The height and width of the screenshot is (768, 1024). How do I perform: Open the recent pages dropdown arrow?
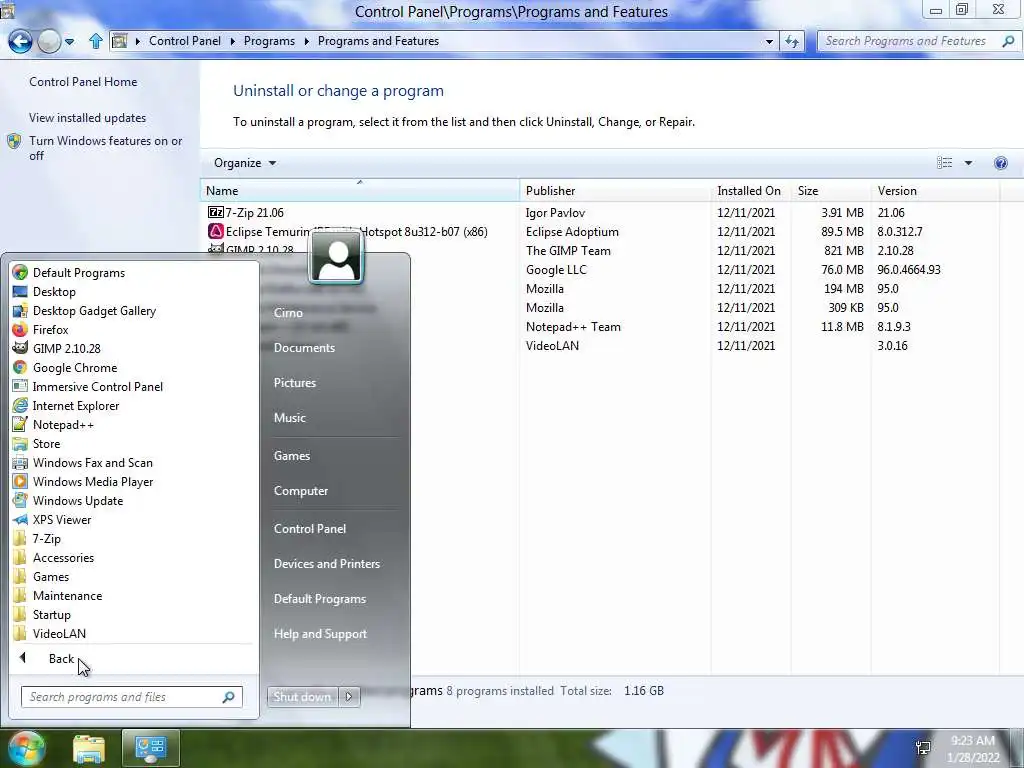tap(69, 42)
